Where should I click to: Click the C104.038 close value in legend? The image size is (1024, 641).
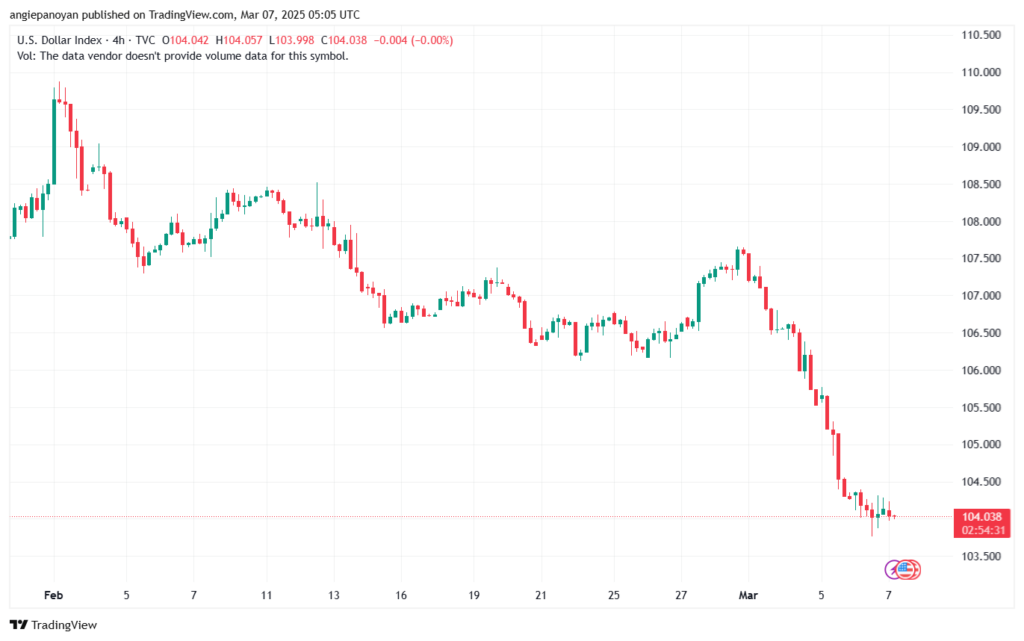pyautogui.click(x=344, y=40)
